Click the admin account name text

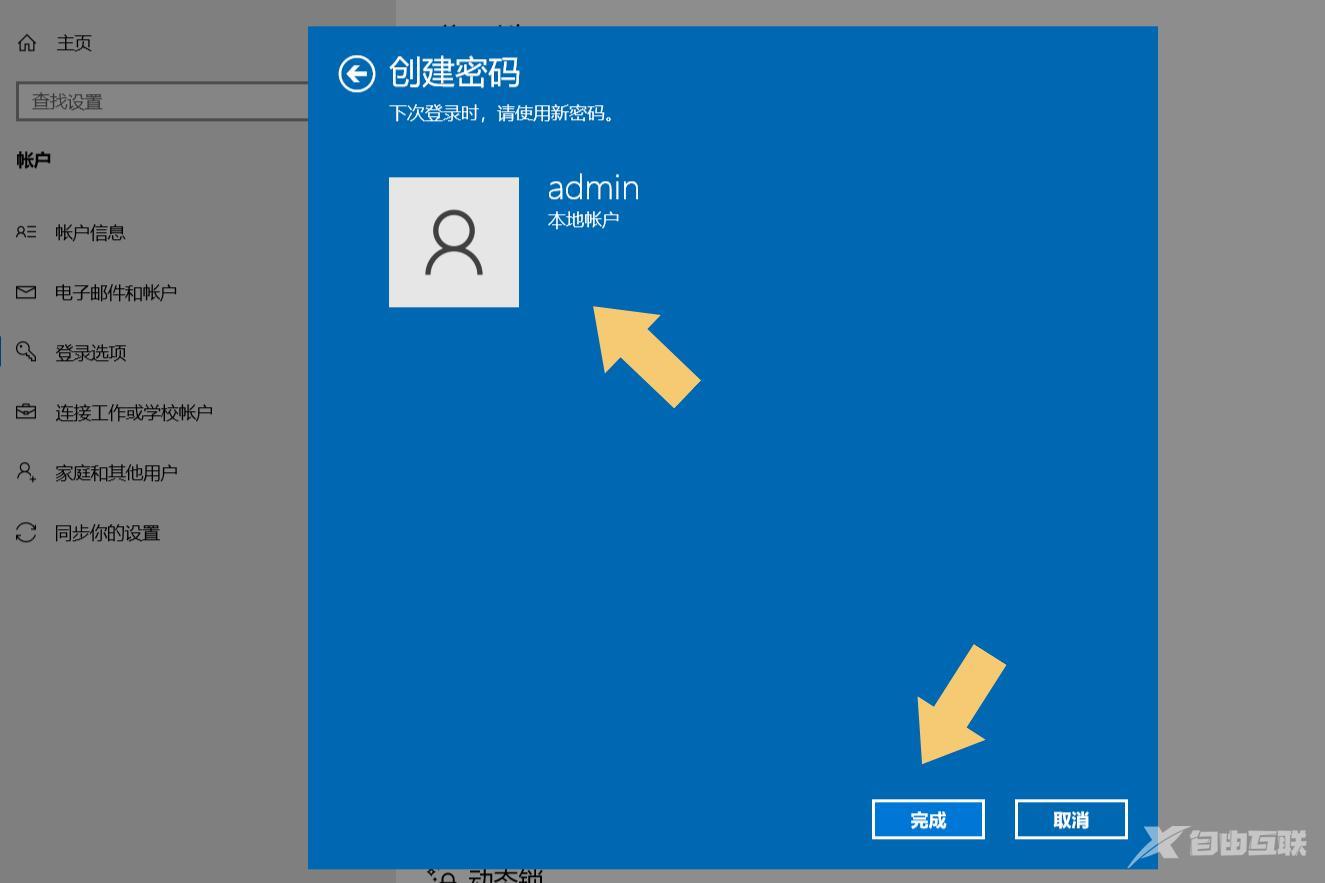coord(593,187)
